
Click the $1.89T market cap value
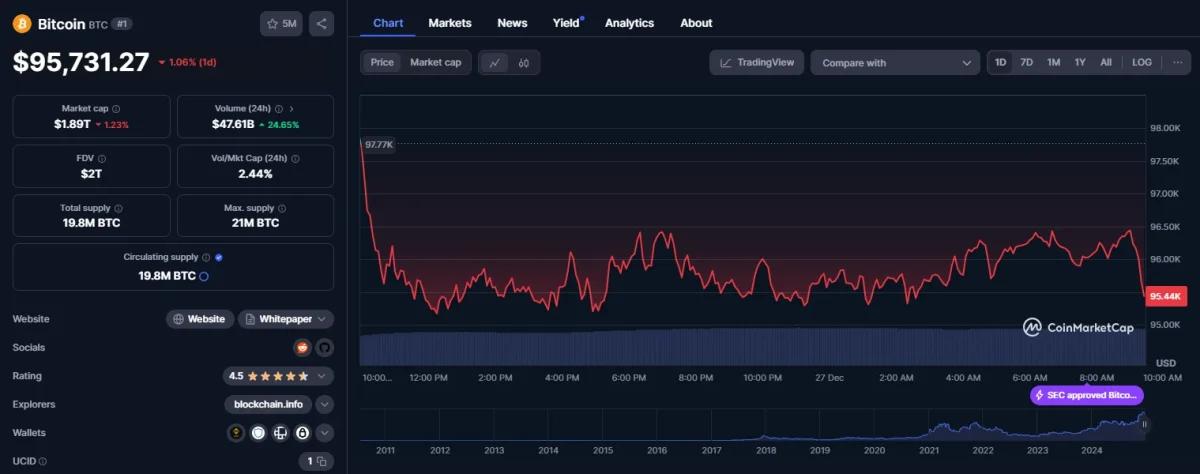click(x=72, y=125)
